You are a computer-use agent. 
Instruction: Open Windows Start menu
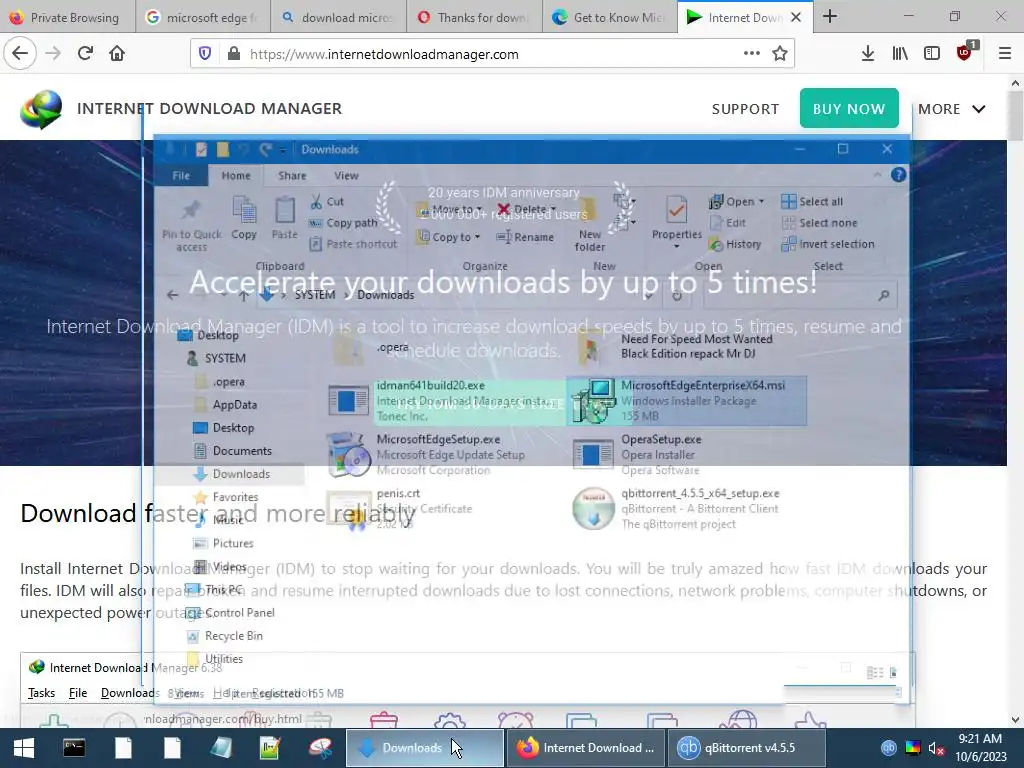tap(24, 748)
